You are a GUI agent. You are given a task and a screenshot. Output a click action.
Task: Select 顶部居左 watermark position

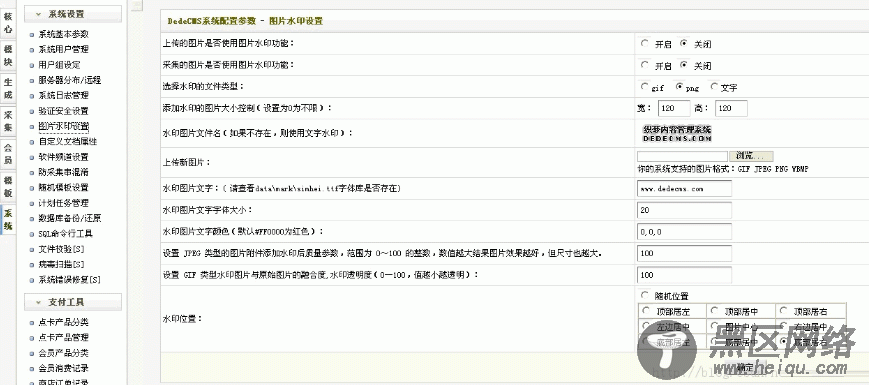(x=646, y=311)
